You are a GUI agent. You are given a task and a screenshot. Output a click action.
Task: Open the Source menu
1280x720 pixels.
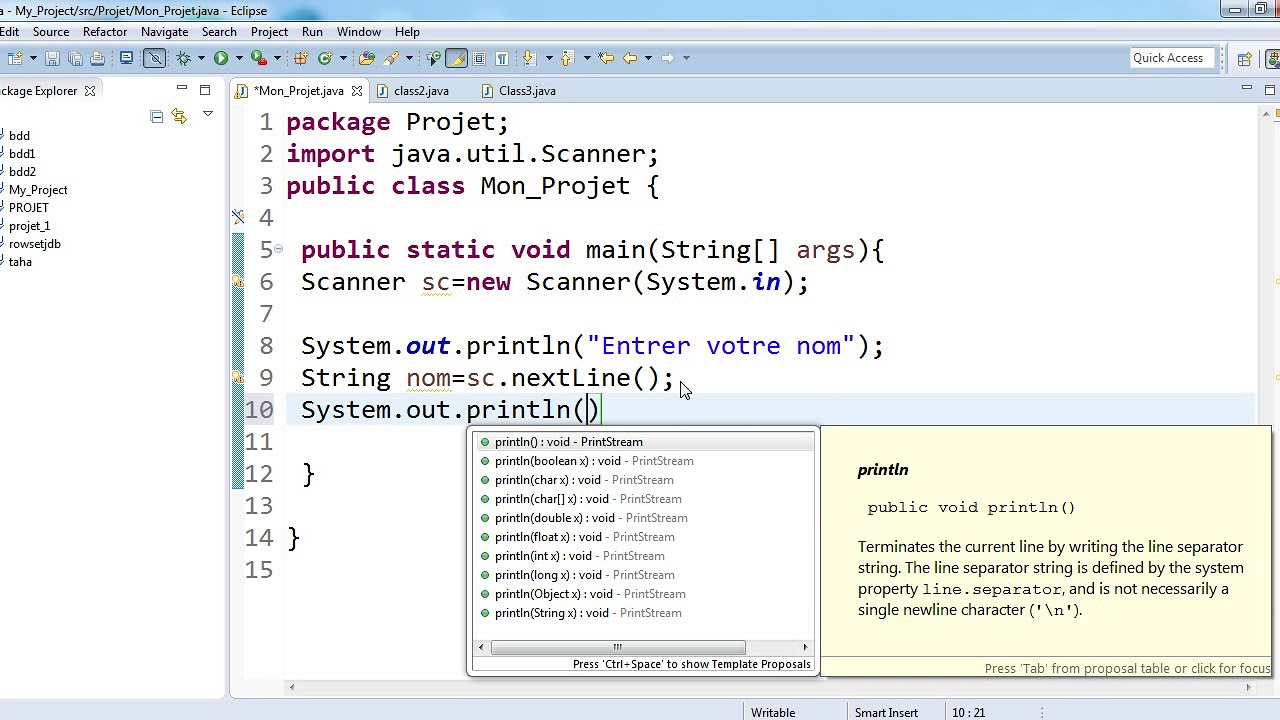(x=51, y=32)
